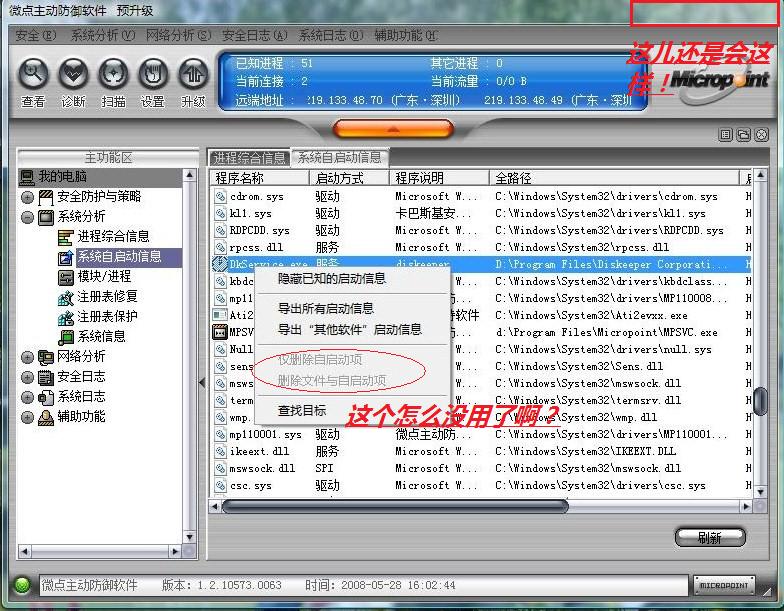784x611 pixels.
Task: Select 我的电脑 in the tree
Action: pos(62,176)
